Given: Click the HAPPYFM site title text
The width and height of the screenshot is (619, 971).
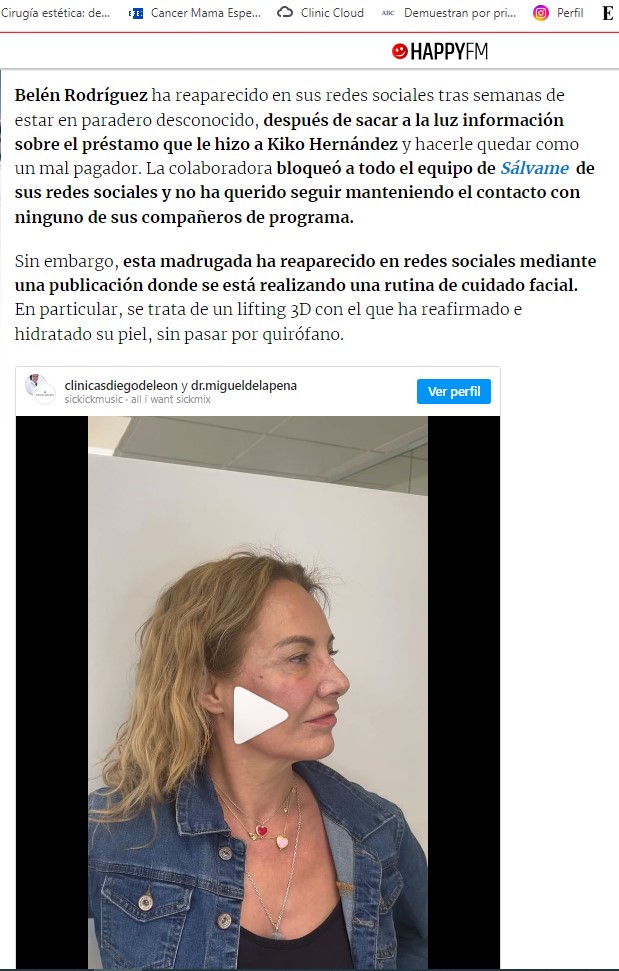Looking at the screenshot, I should (449, 51).
